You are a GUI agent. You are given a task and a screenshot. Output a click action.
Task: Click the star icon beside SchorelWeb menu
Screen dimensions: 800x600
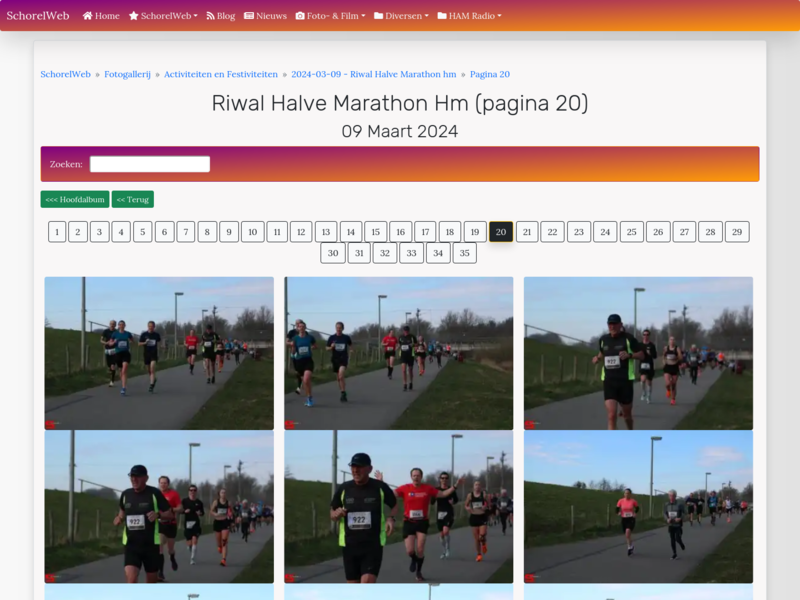click(x=134, y=16)
